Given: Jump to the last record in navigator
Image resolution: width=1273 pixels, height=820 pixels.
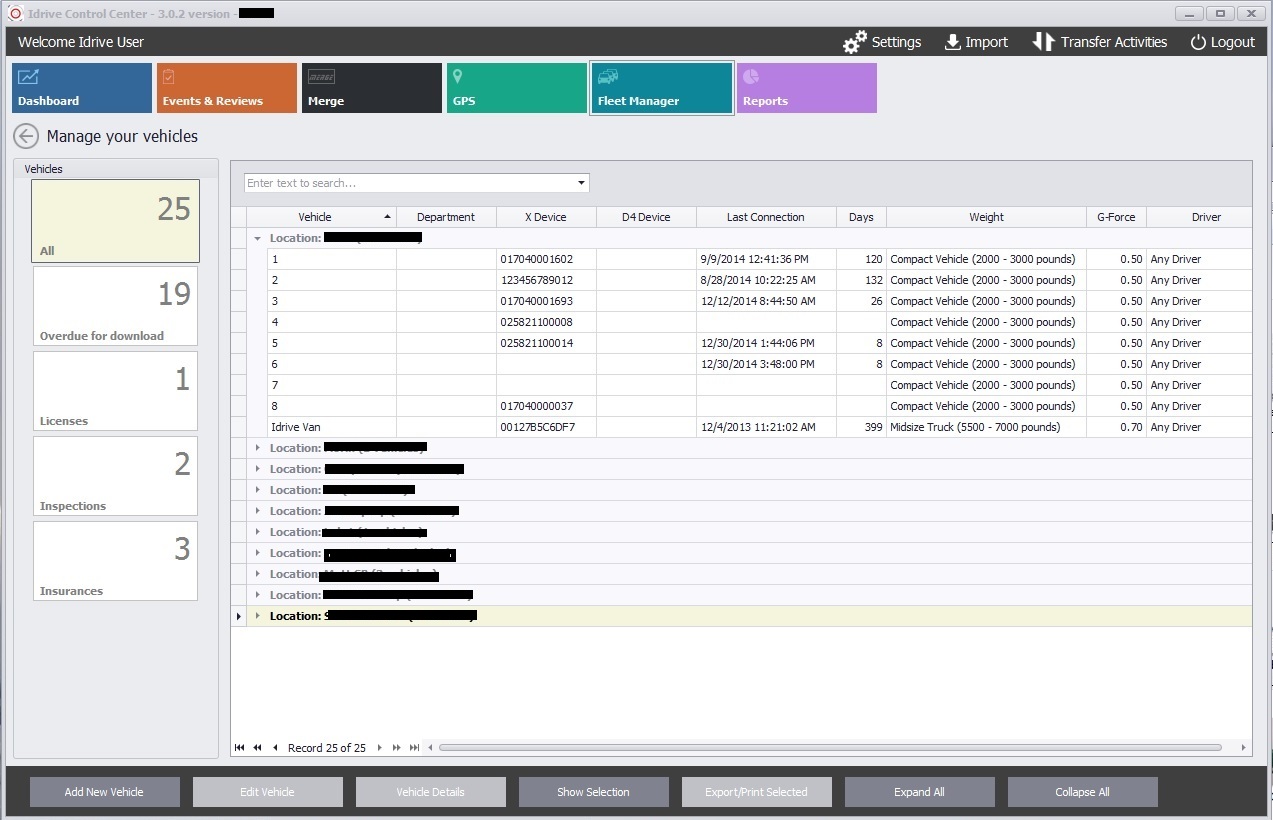Looking at the screenshot, I should click(414, 748).
